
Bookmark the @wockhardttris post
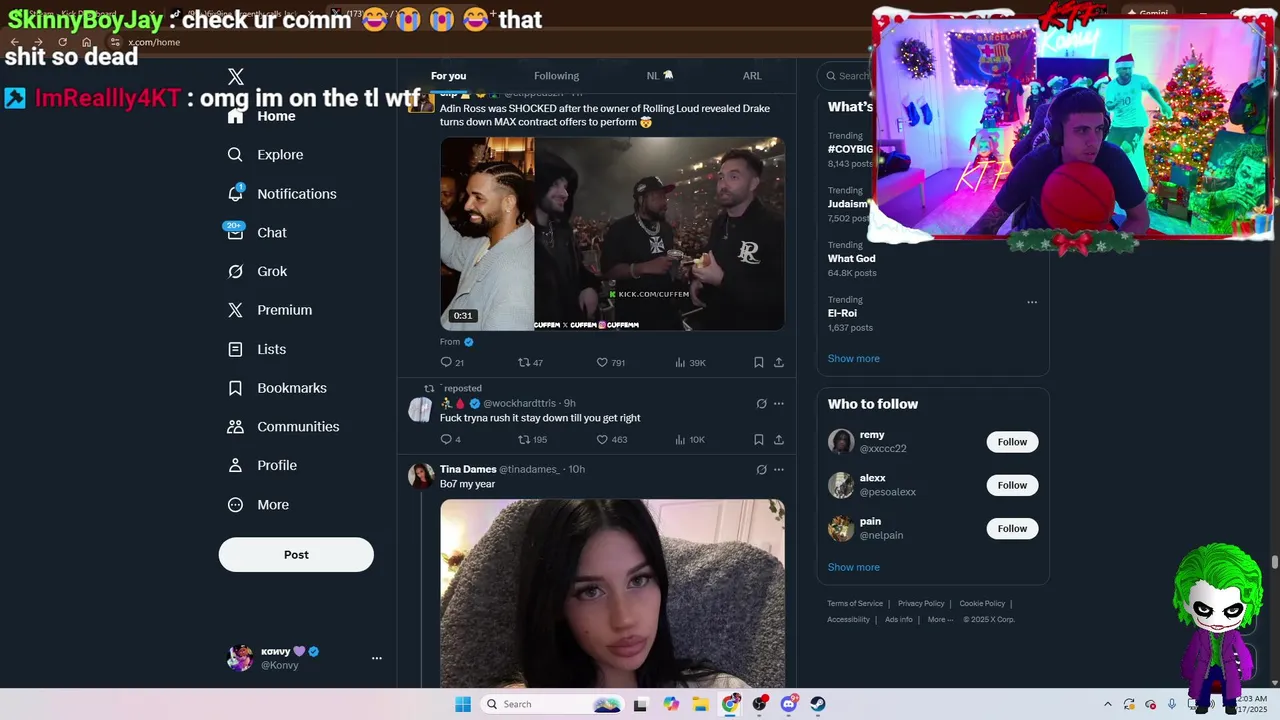pos(759,439)
